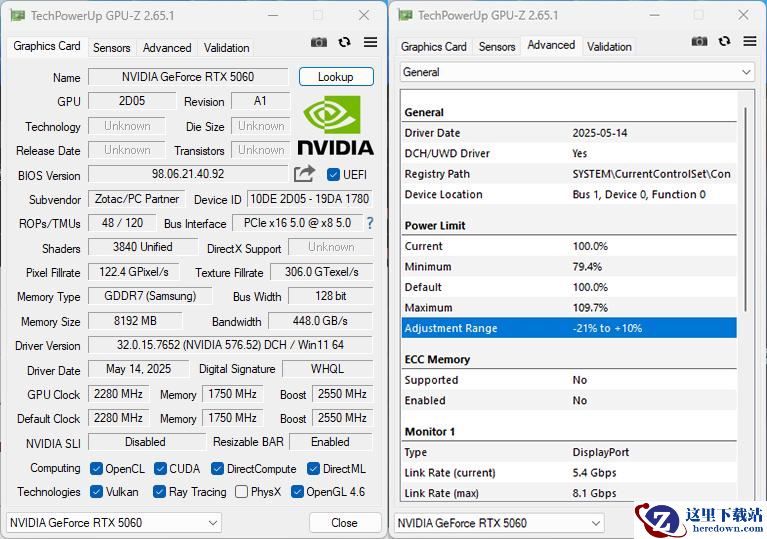This screenshot has width=767, height=539.
Task: Close the right GPU-Z window
Action: click(x=744, y=15)
